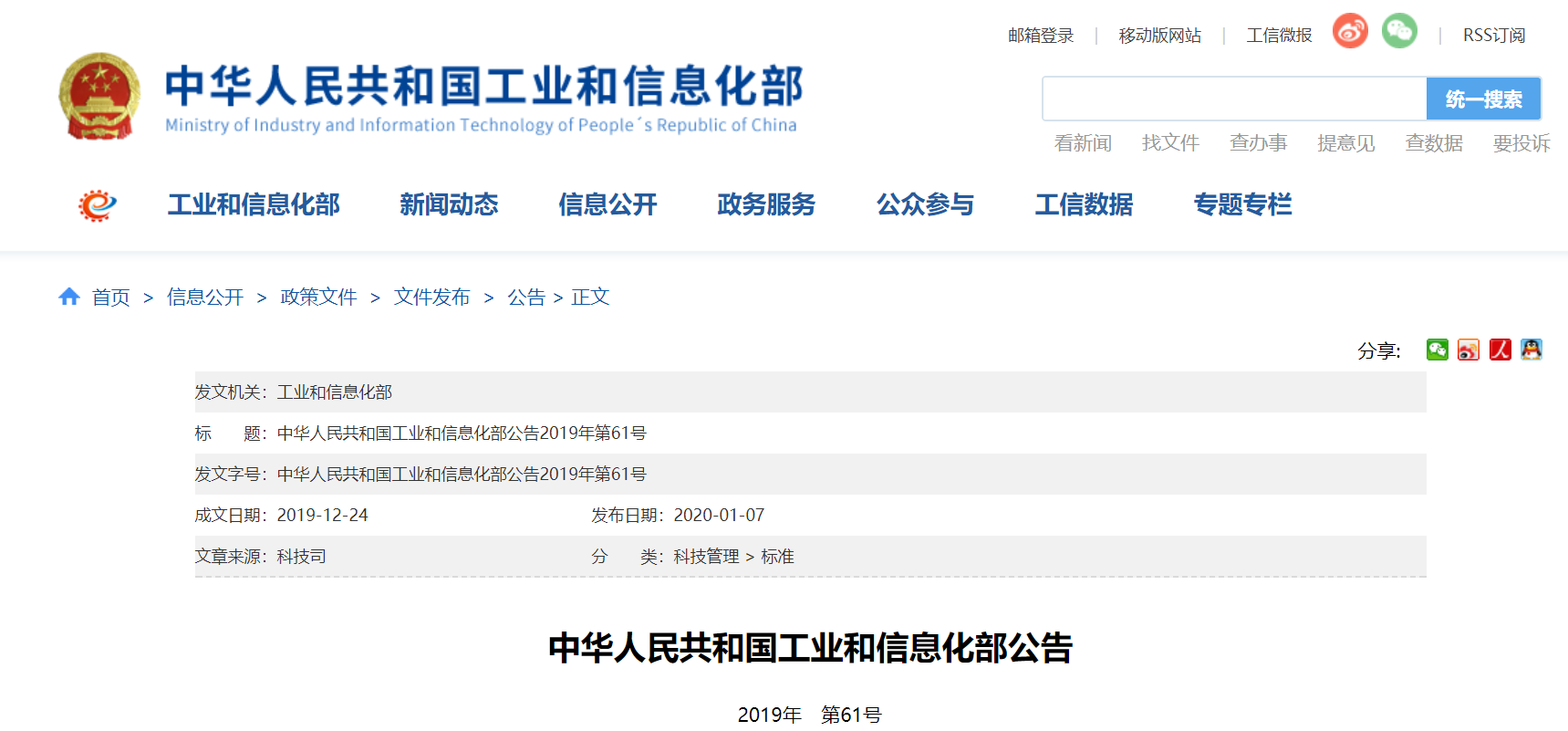Screen dimensions: 1568x731
Task: Share the page via the Weibo share icon
Action: 1469,350
